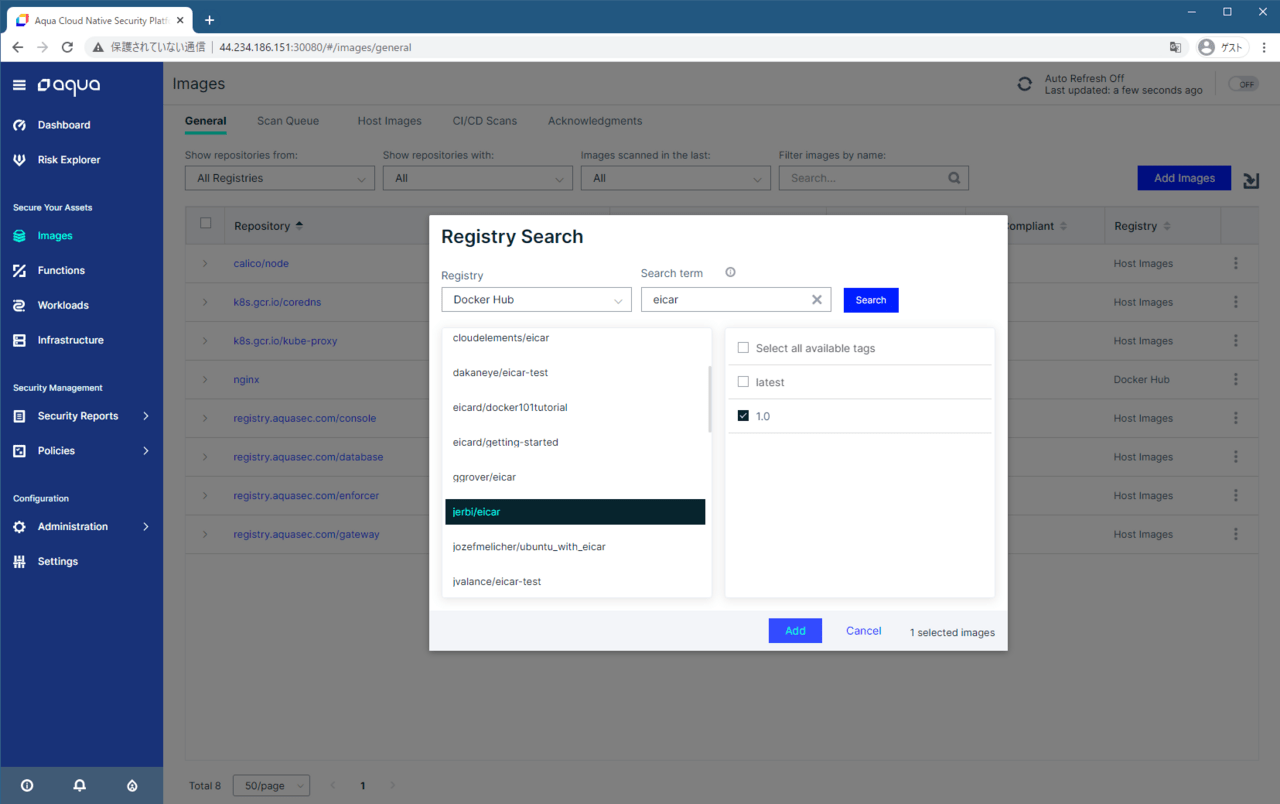The width and height of the screenshot is (1280, 804).
Task: Open the hamburger menu in sidebar
Action: point(19,86)
